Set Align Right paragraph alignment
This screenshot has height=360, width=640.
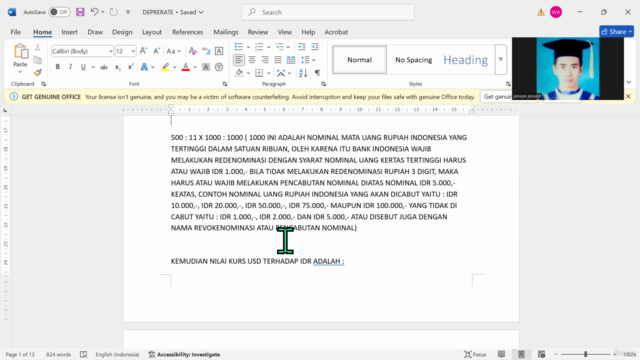(265, 60)
